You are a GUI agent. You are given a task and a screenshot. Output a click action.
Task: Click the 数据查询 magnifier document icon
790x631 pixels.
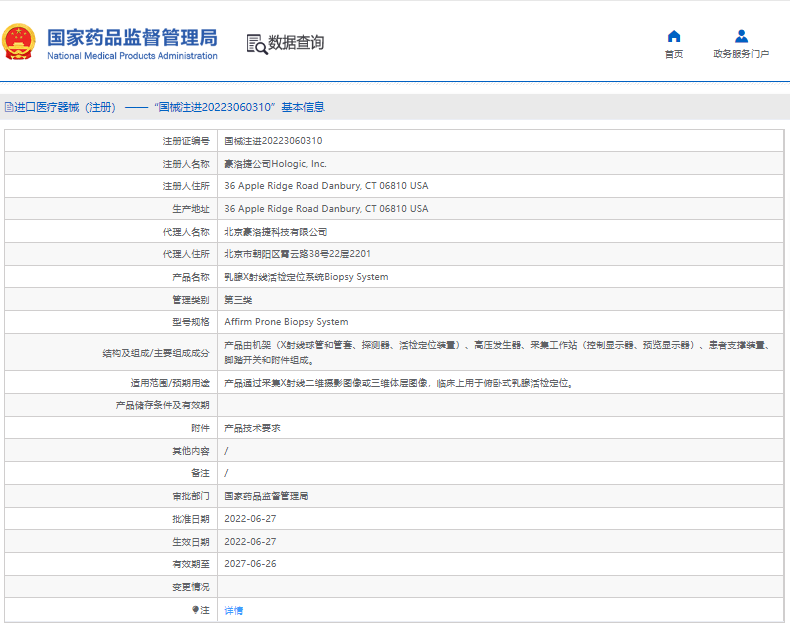(x=256, y=43)
